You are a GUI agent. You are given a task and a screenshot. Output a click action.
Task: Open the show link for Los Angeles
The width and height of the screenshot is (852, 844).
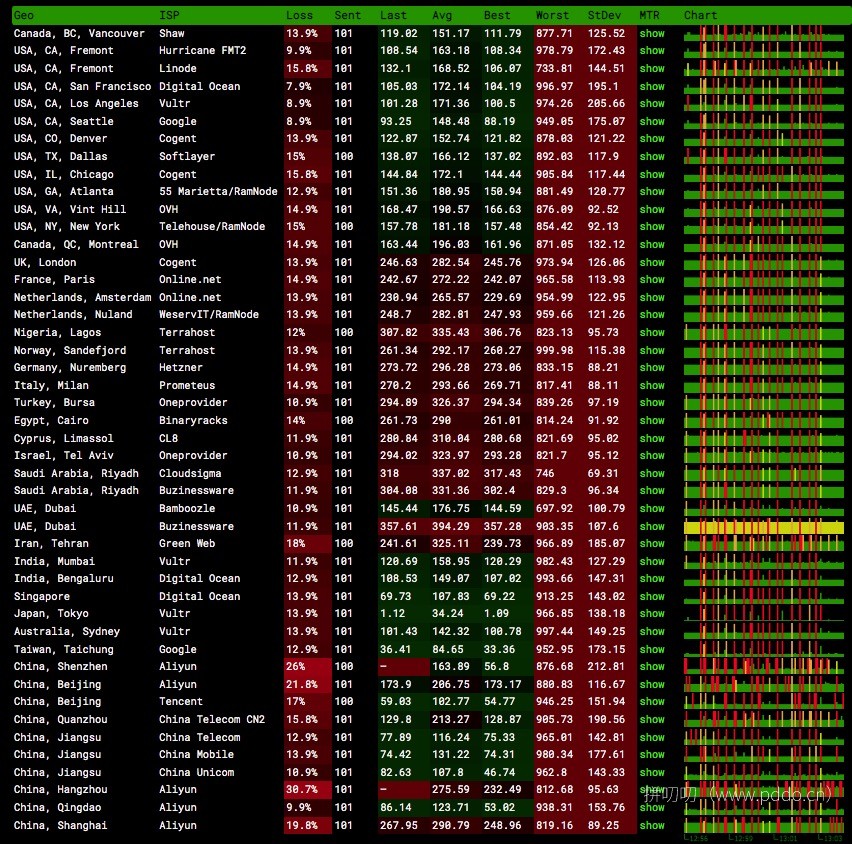pos(652,103)
